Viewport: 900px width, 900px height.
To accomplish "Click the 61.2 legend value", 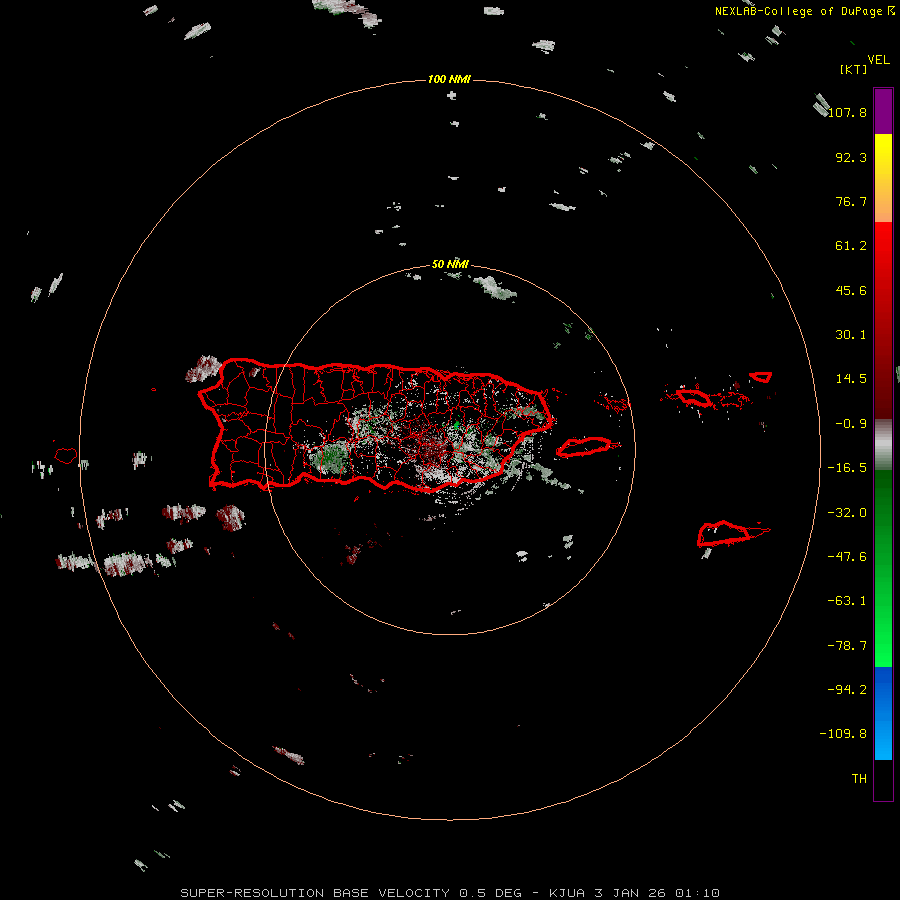I will point(851,246).
